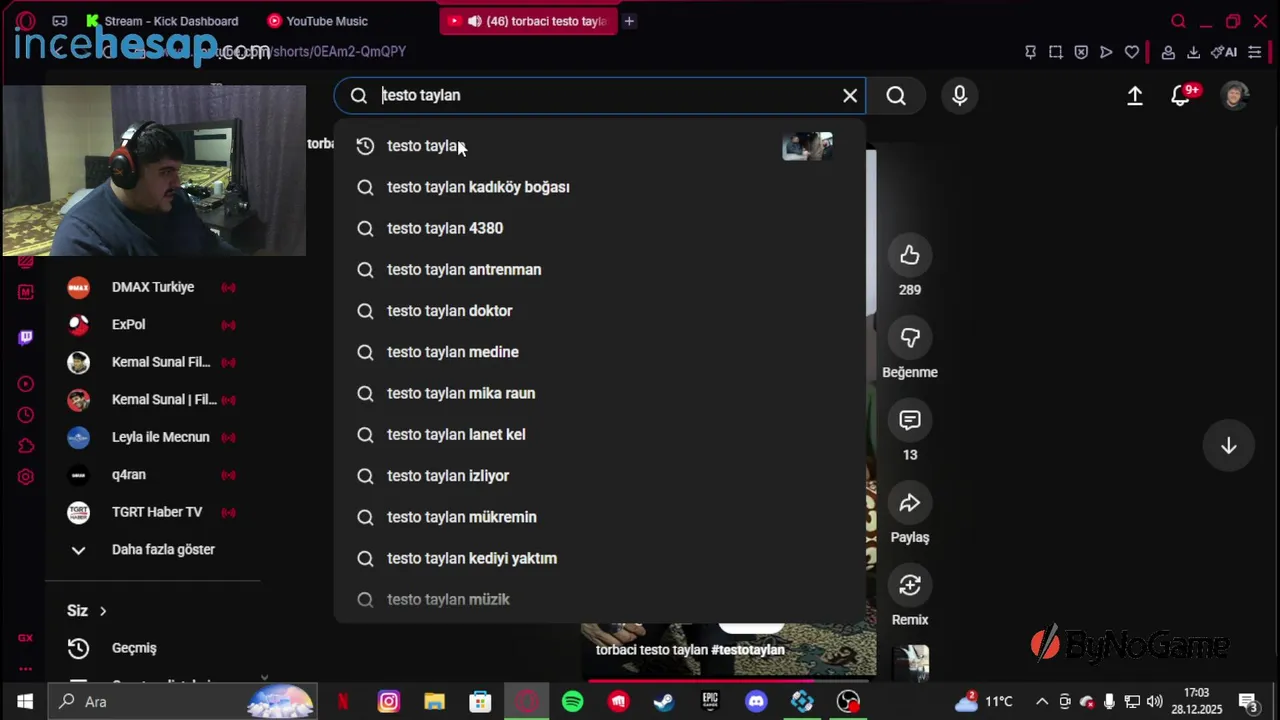Select suggestion 'testo taylan müzik'
This screenshot has height=720, width=1280.
point(600,599)
